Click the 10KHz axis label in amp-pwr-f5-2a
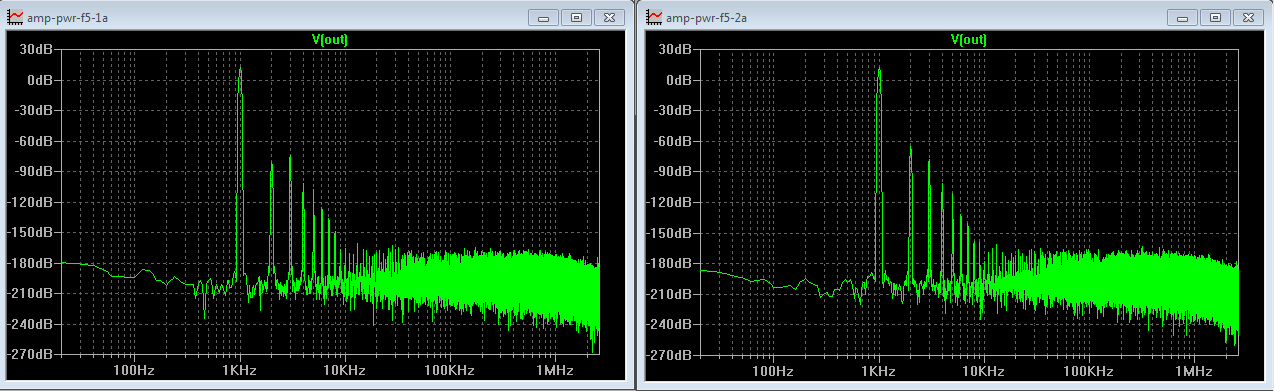This screenshot has width=1274, height=391. (x=983, y=370)
